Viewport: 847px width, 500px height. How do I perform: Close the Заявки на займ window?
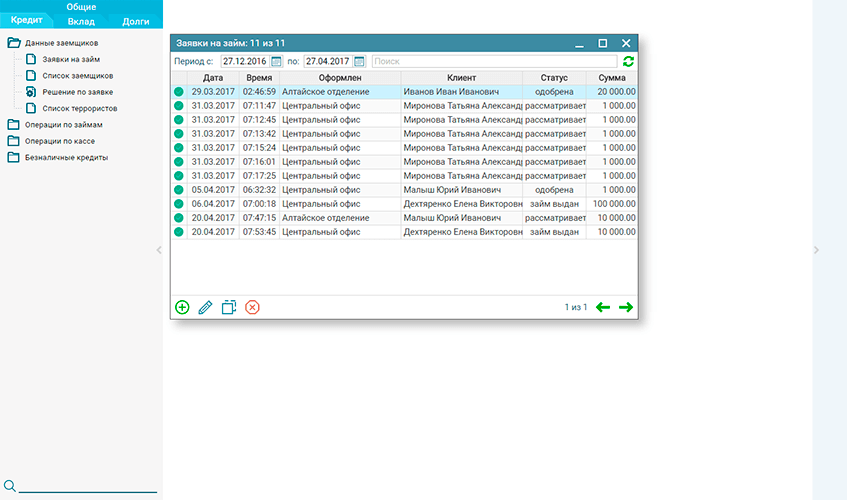coord(626,43)
